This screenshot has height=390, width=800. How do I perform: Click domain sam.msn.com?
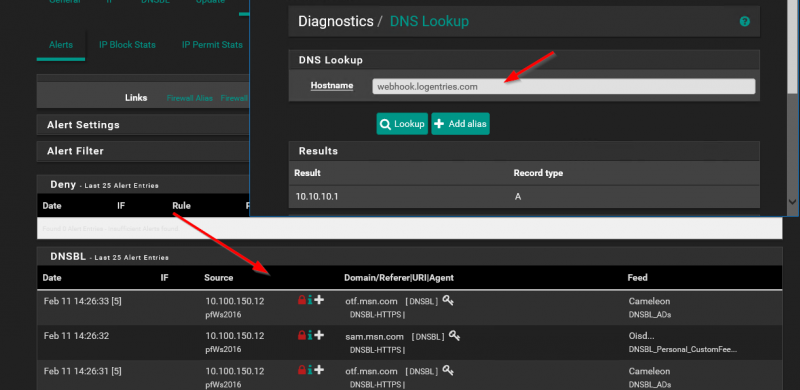coord(374,336)
